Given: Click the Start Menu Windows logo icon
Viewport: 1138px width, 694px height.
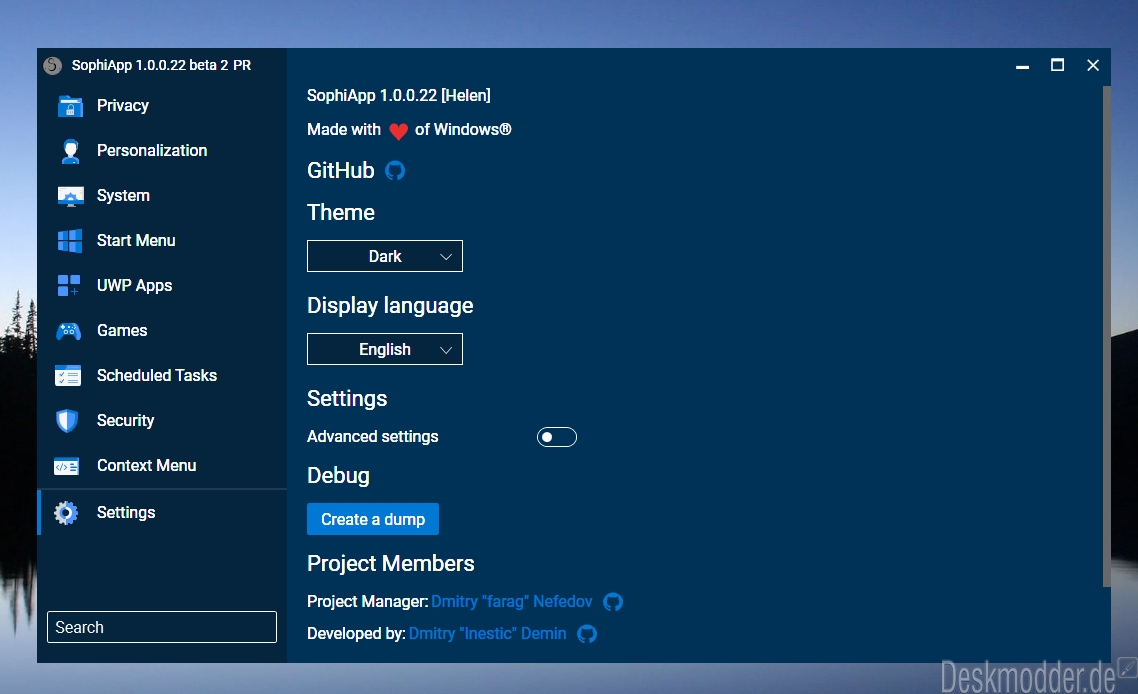Looking at the screenshot, I should coord(70,241).
